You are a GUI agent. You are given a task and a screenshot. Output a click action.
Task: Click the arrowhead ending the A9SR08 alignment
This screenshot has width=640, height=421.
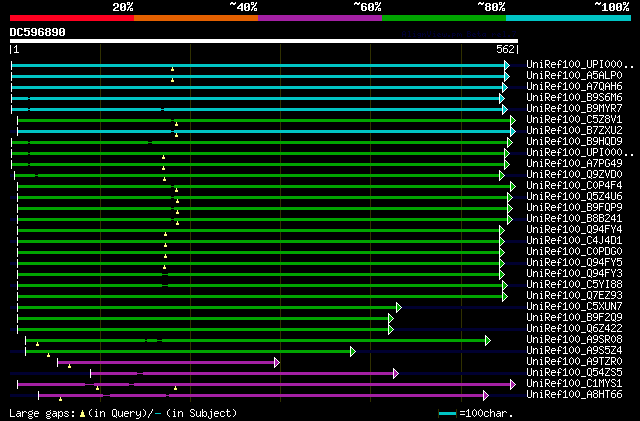(488, 340)
